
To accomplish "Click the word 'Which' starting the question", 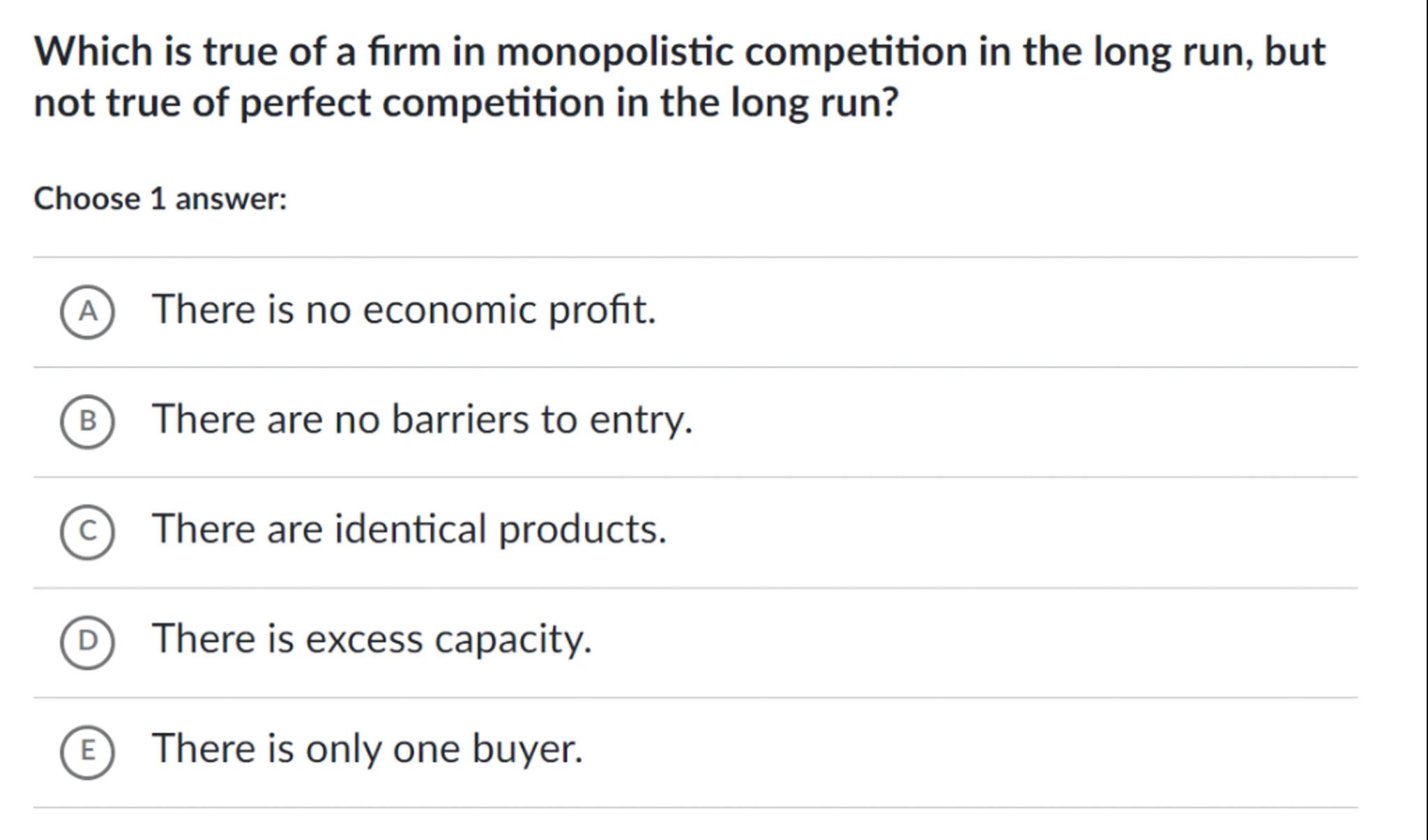I will coord(93,52).
